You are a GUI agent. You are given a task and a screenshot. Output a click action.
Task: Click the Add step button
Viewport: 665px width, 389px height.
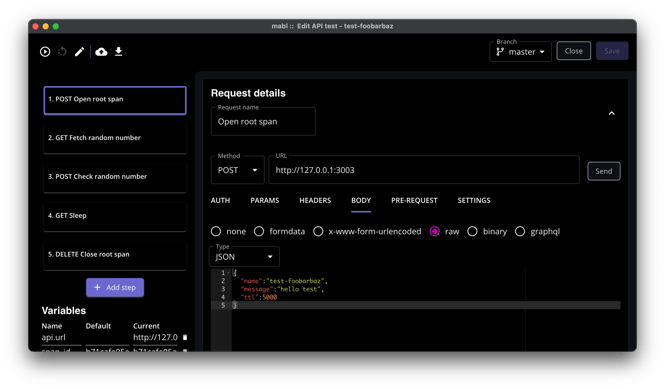tap(115, 288)
